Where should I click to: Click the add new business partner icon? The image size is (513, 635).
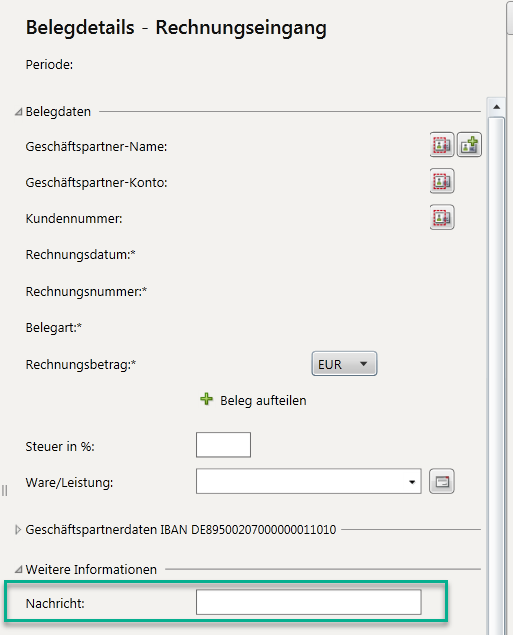coord(469,145)
